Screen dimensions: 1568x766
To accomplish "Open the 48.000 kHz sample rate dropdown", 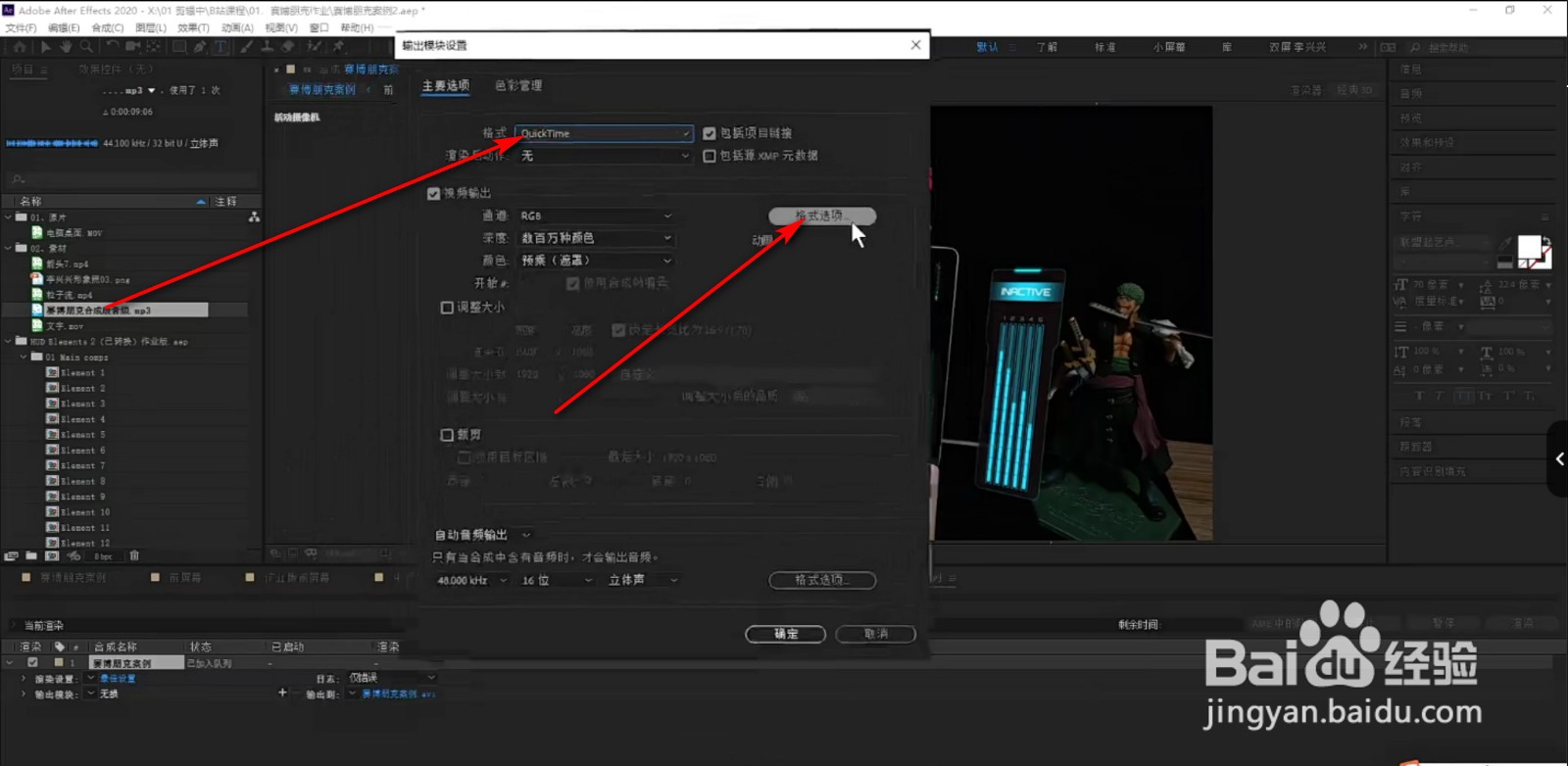I will coord(471,580).
